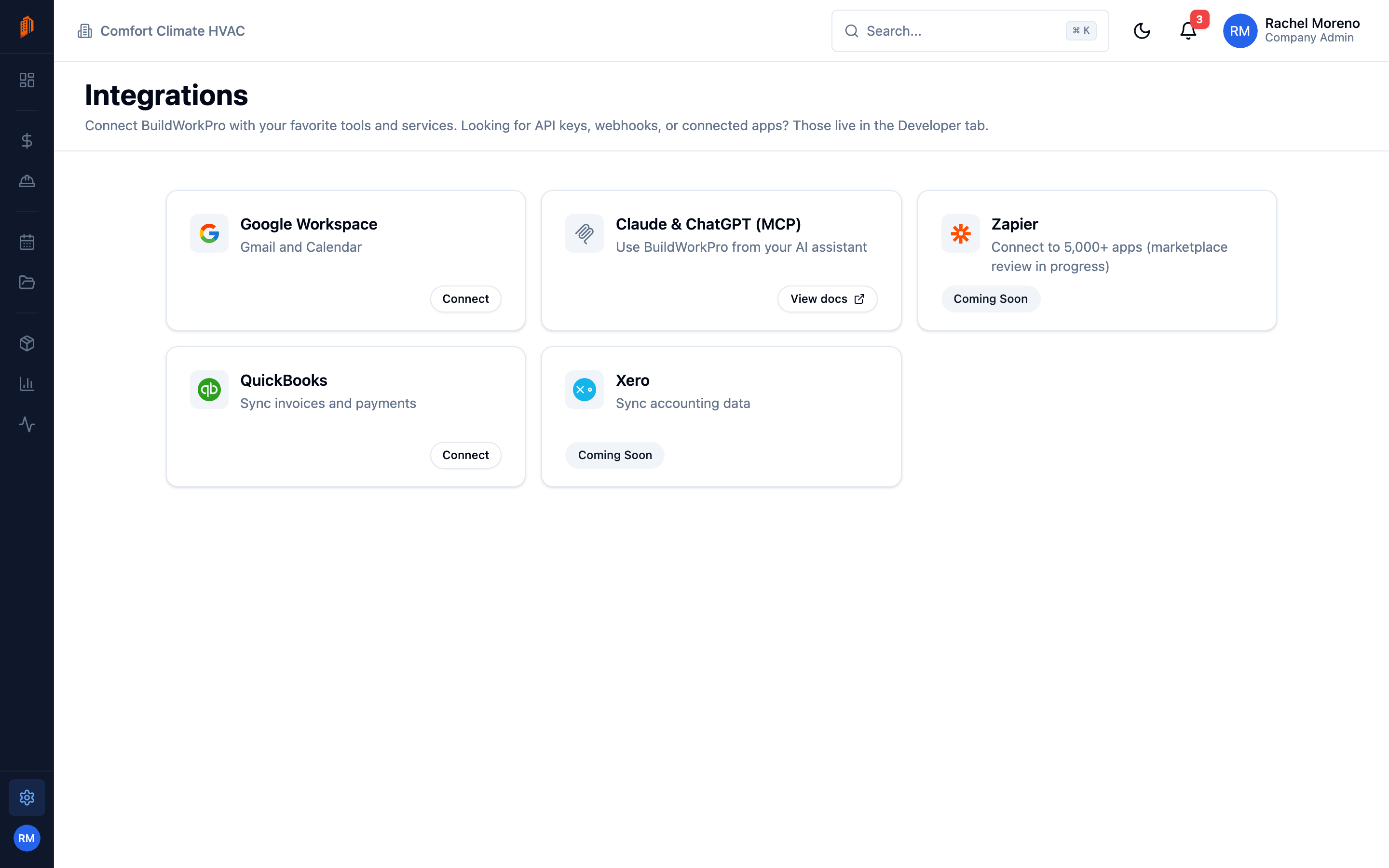
Task: Open the calendar icon in sidebar
Action: pyautogui.click(x=27, y=242)
